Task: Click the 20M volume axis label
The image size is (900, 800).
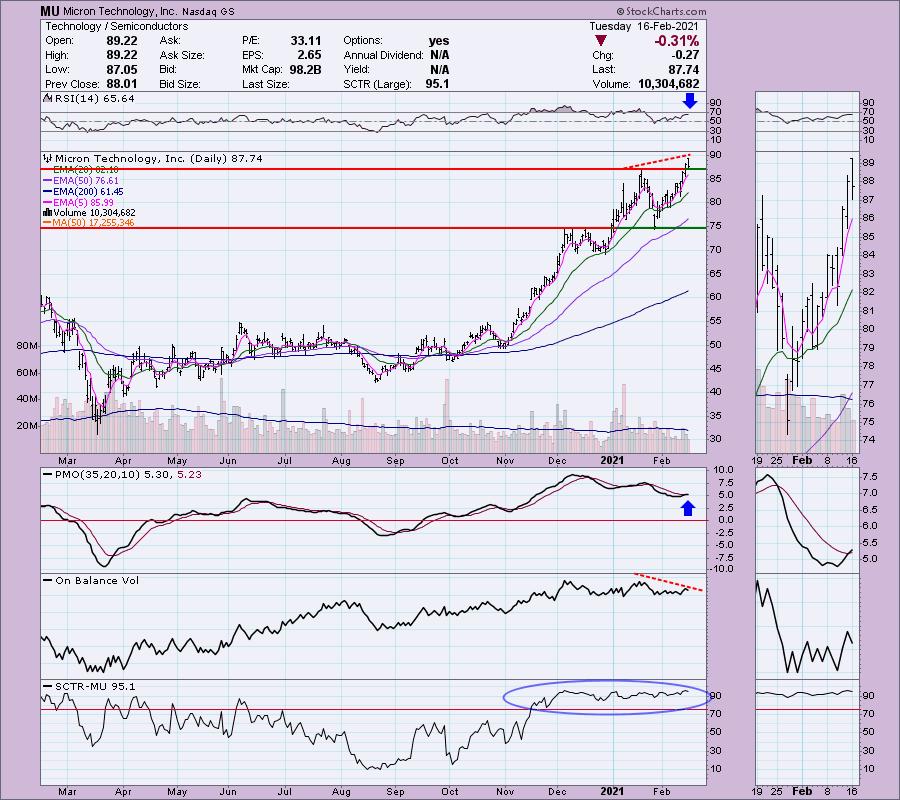Action: pos(27,426)
